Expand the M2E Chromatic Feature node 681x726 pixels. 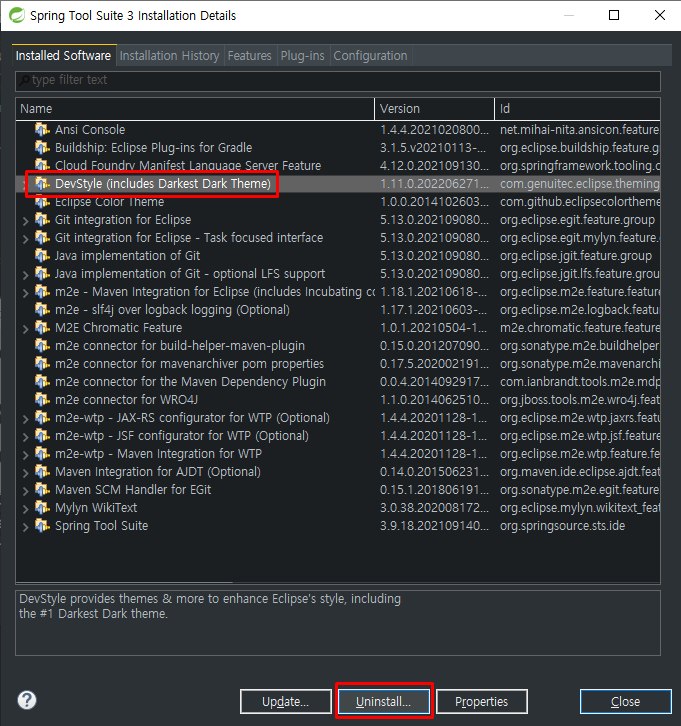click(25, 329)
